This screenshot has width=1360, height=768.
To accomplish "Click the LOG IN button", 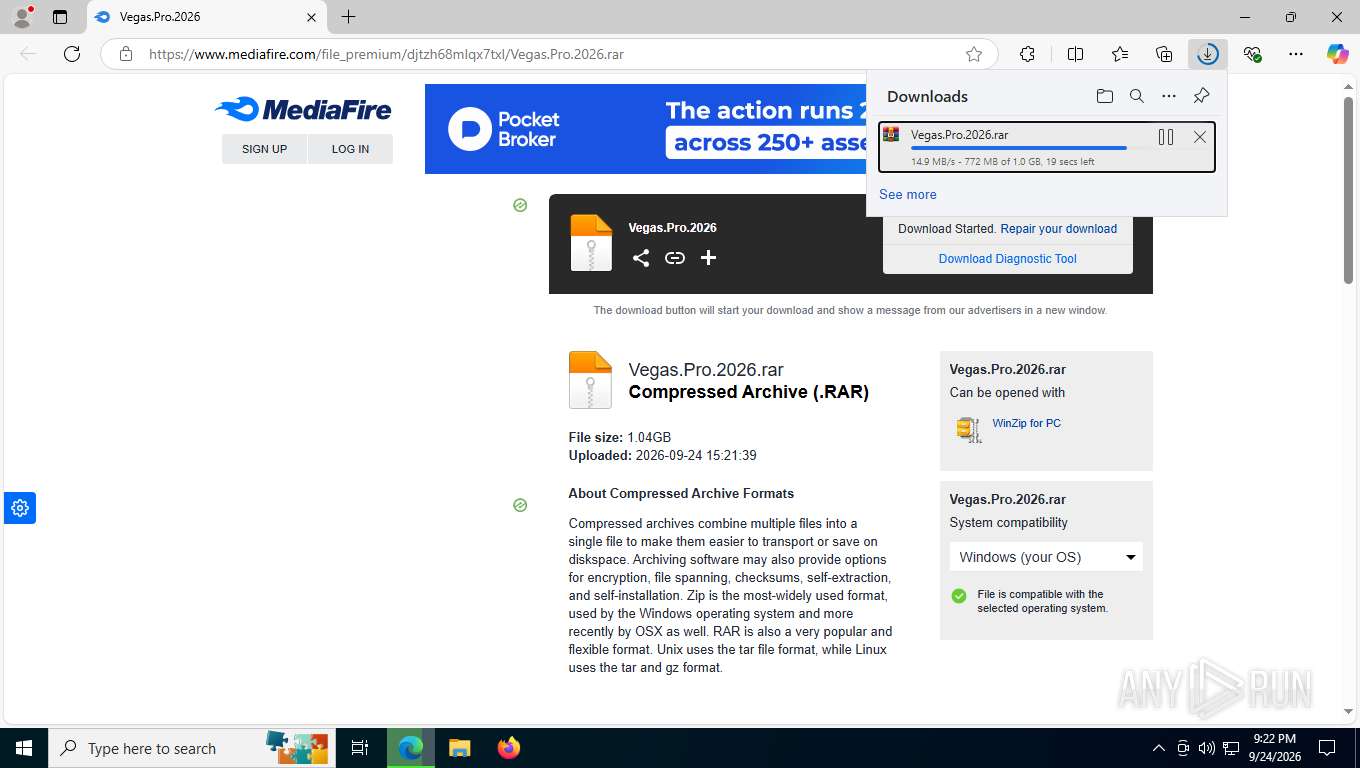I will click(350, 149).
